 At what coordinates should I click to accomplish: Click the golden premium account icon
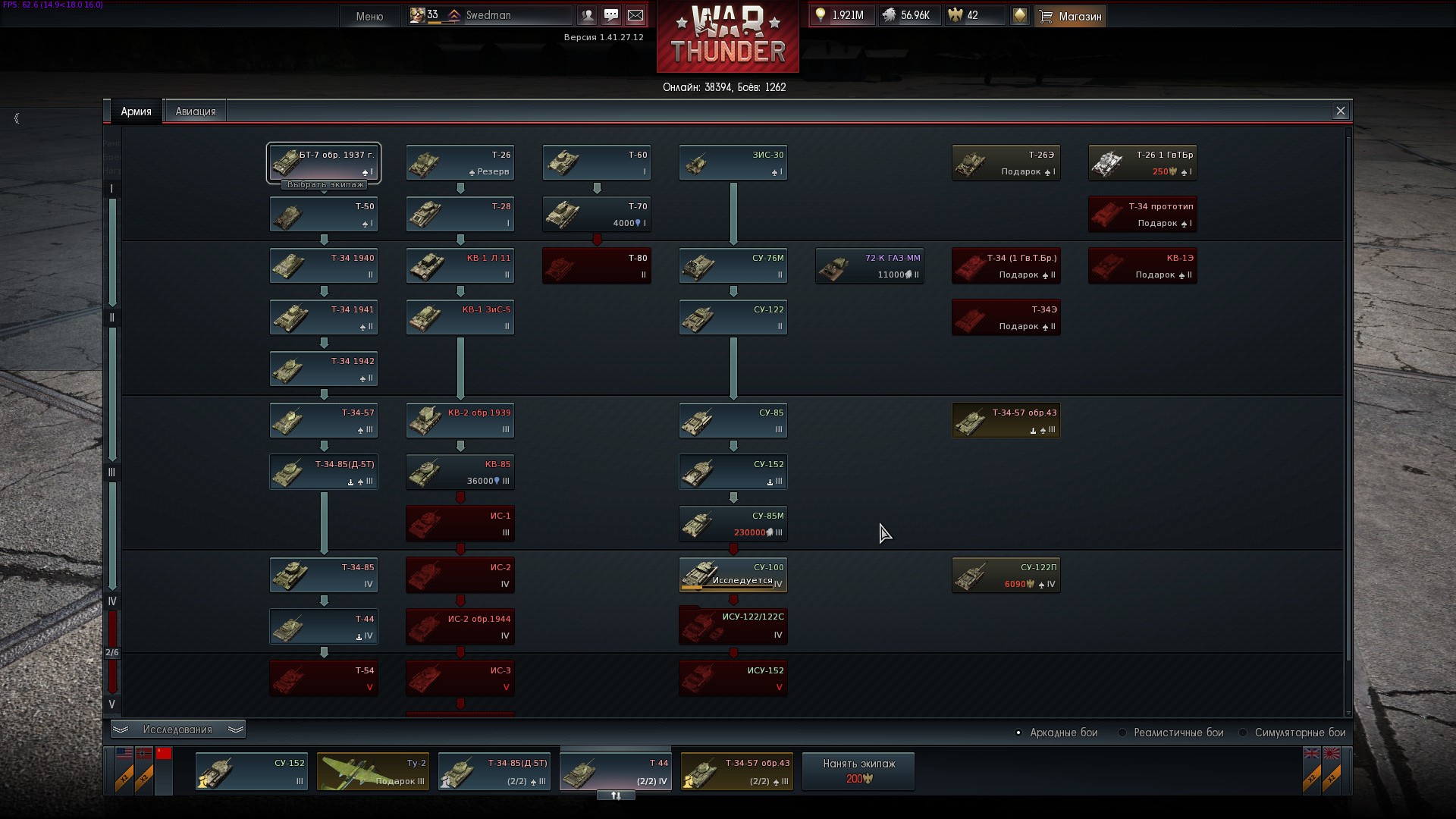1020,16
